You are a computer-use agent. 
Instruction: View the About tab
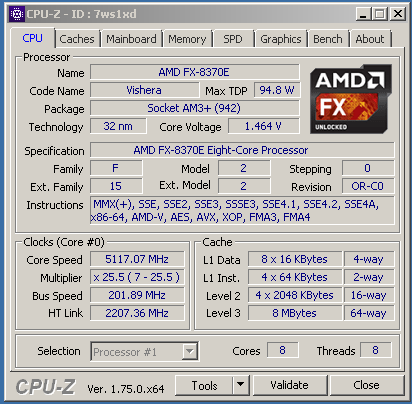[x=370, y=39]
